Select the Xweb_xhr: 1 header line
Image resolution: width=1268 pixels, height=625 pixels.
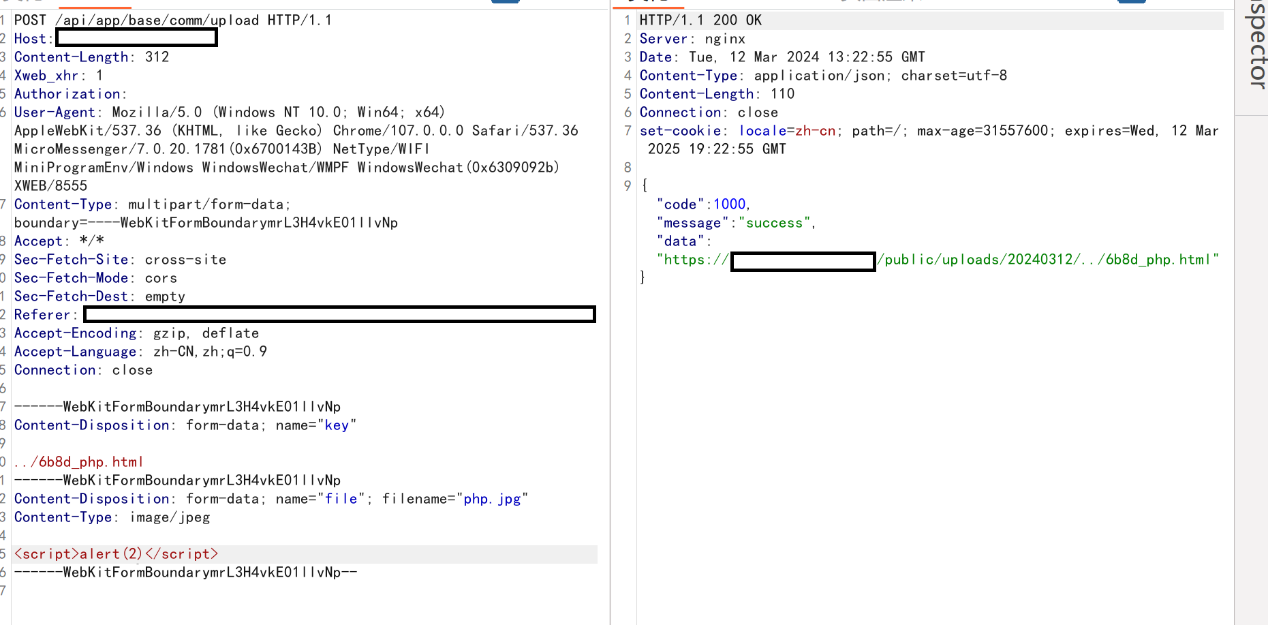(58, 75)
